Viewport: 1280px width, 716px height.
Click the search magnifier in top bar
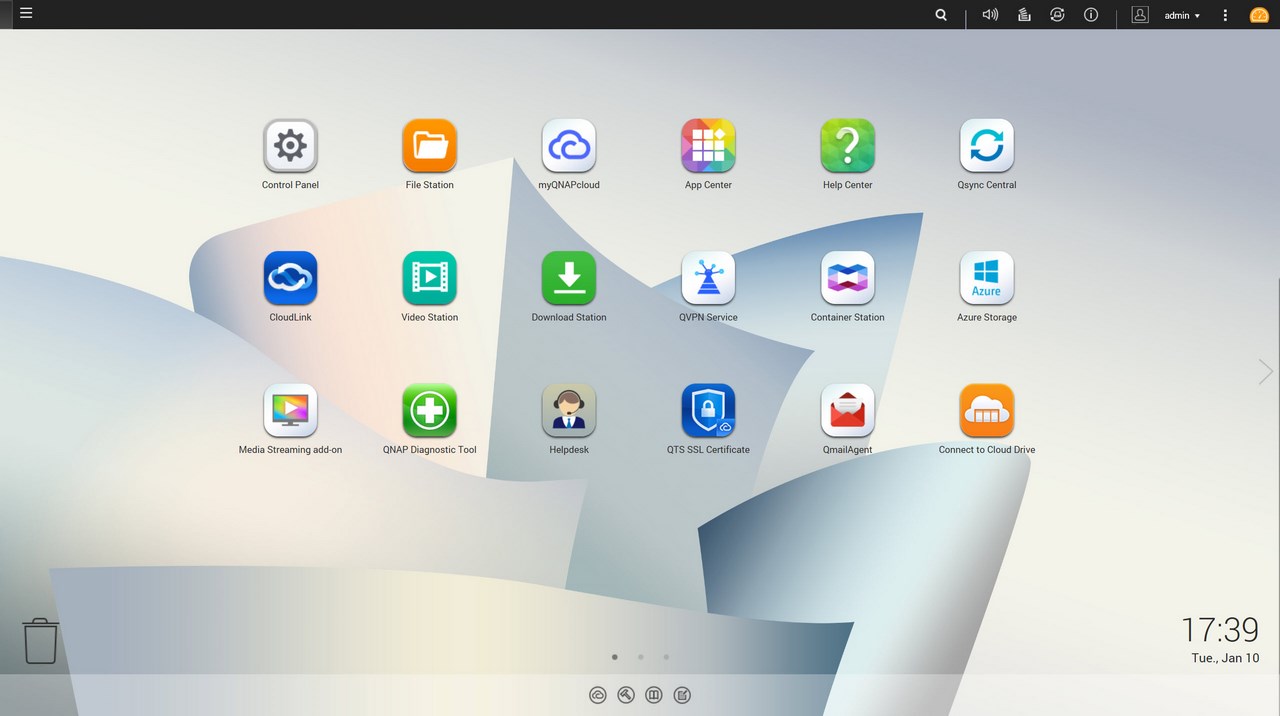click(x=941, y=15)
